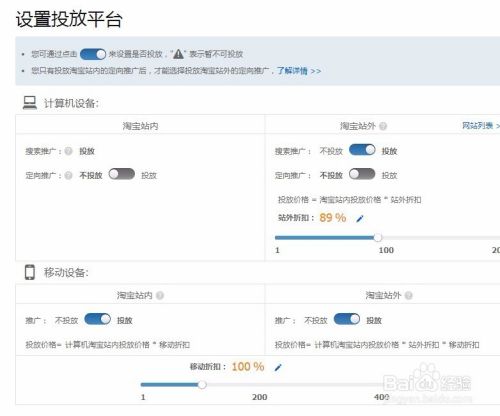Open the 了解详情 >> link
500x416 pixels.
click(299, 71)
